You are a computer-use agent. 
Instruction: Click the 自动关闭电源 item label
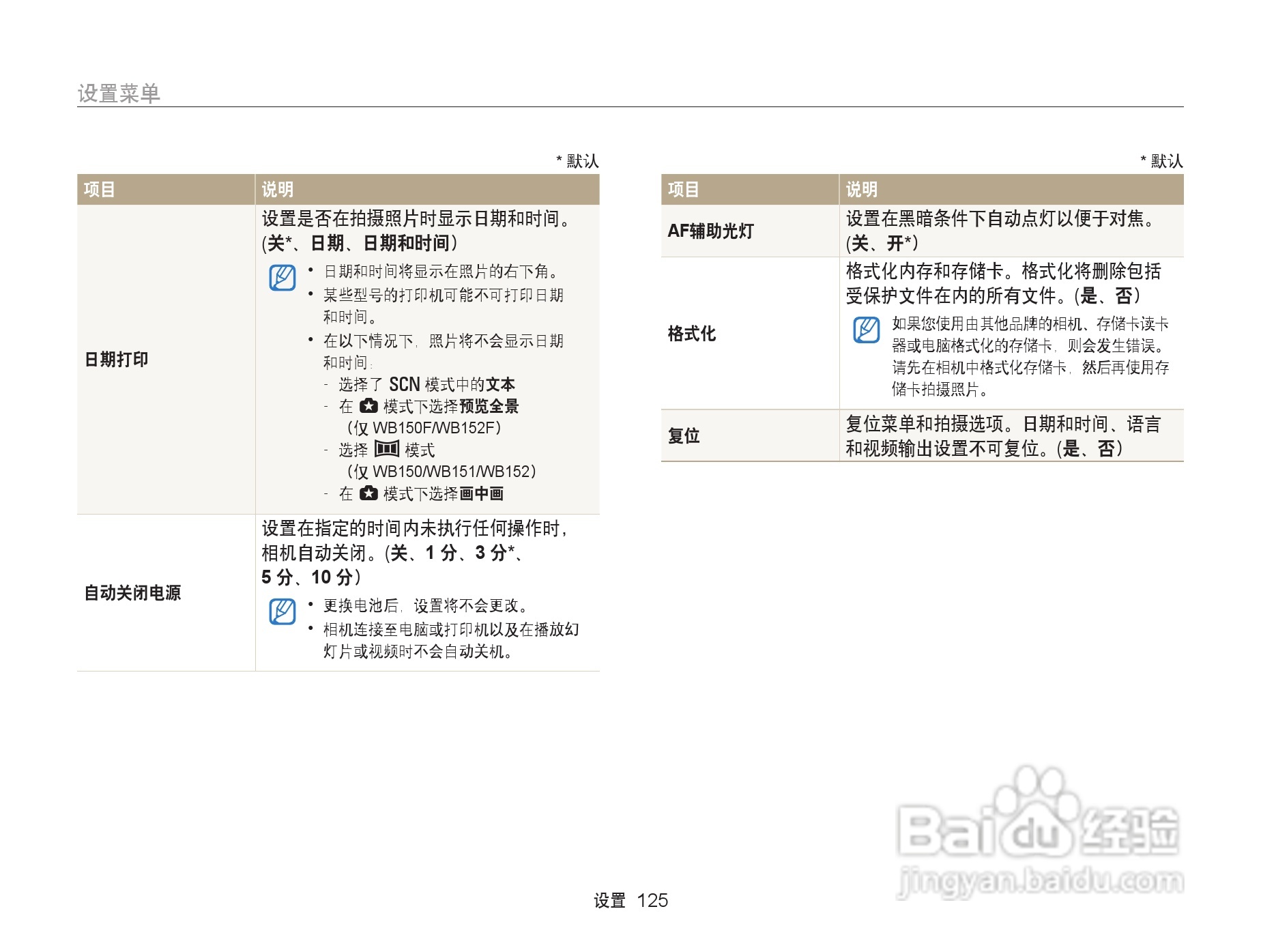[132, 592]
